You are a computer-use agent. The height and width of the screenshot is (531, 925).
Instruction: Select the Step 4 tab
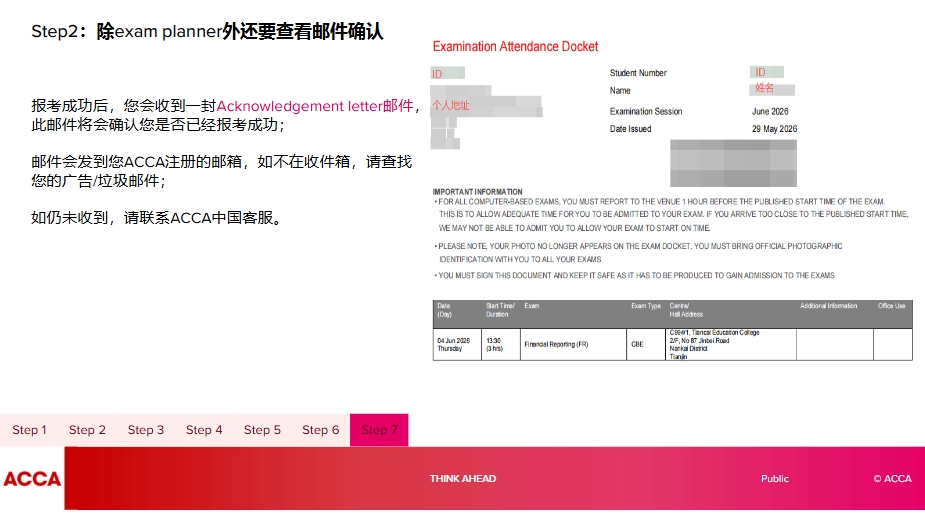coord(204,430)
